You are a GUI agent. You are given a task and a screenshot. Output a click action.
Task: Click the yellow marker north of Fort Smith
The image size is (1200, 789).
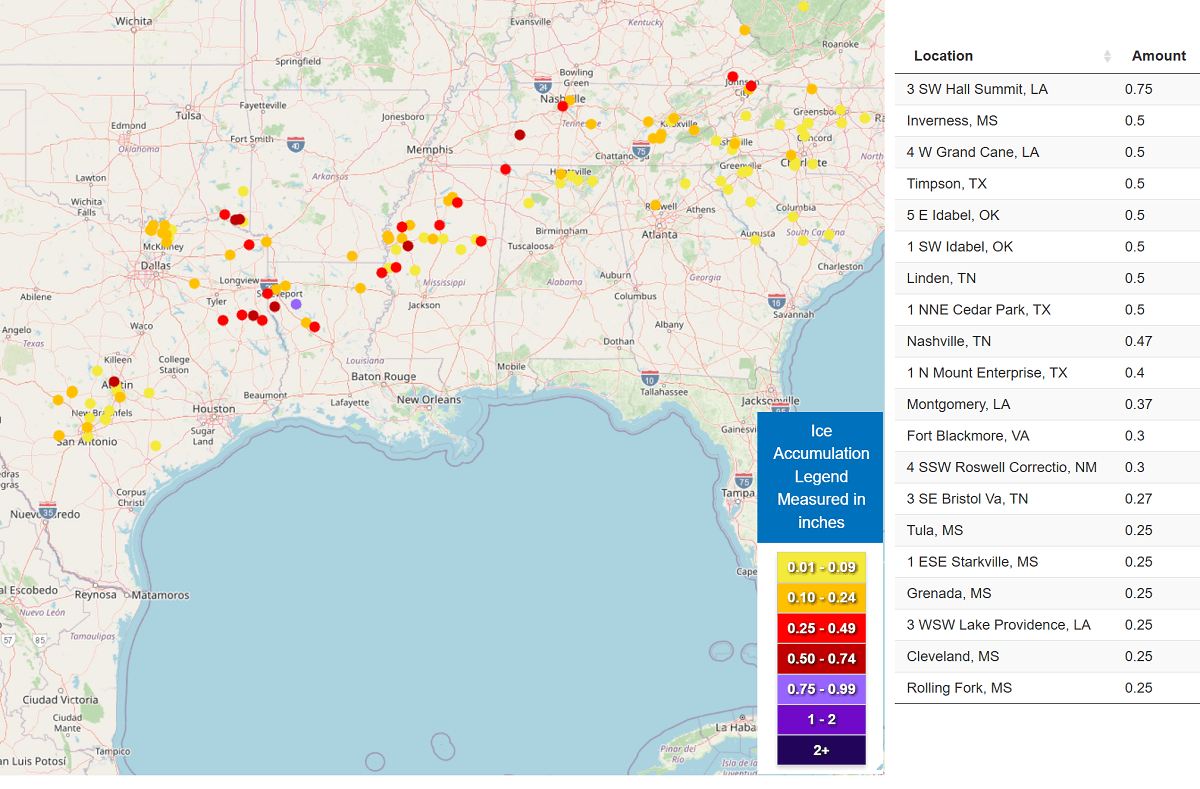click(x=243, y=191)
